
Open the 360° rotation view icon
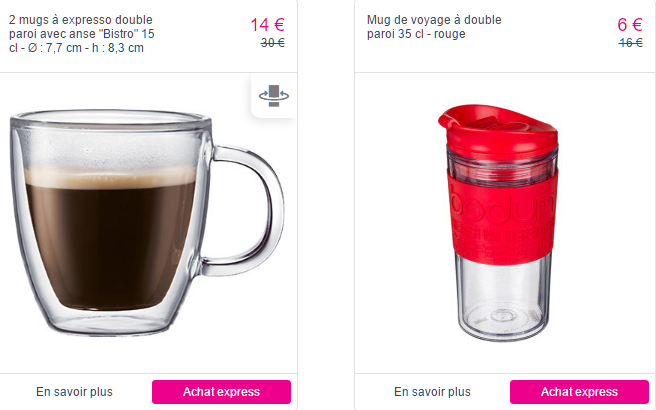(274, 96)
